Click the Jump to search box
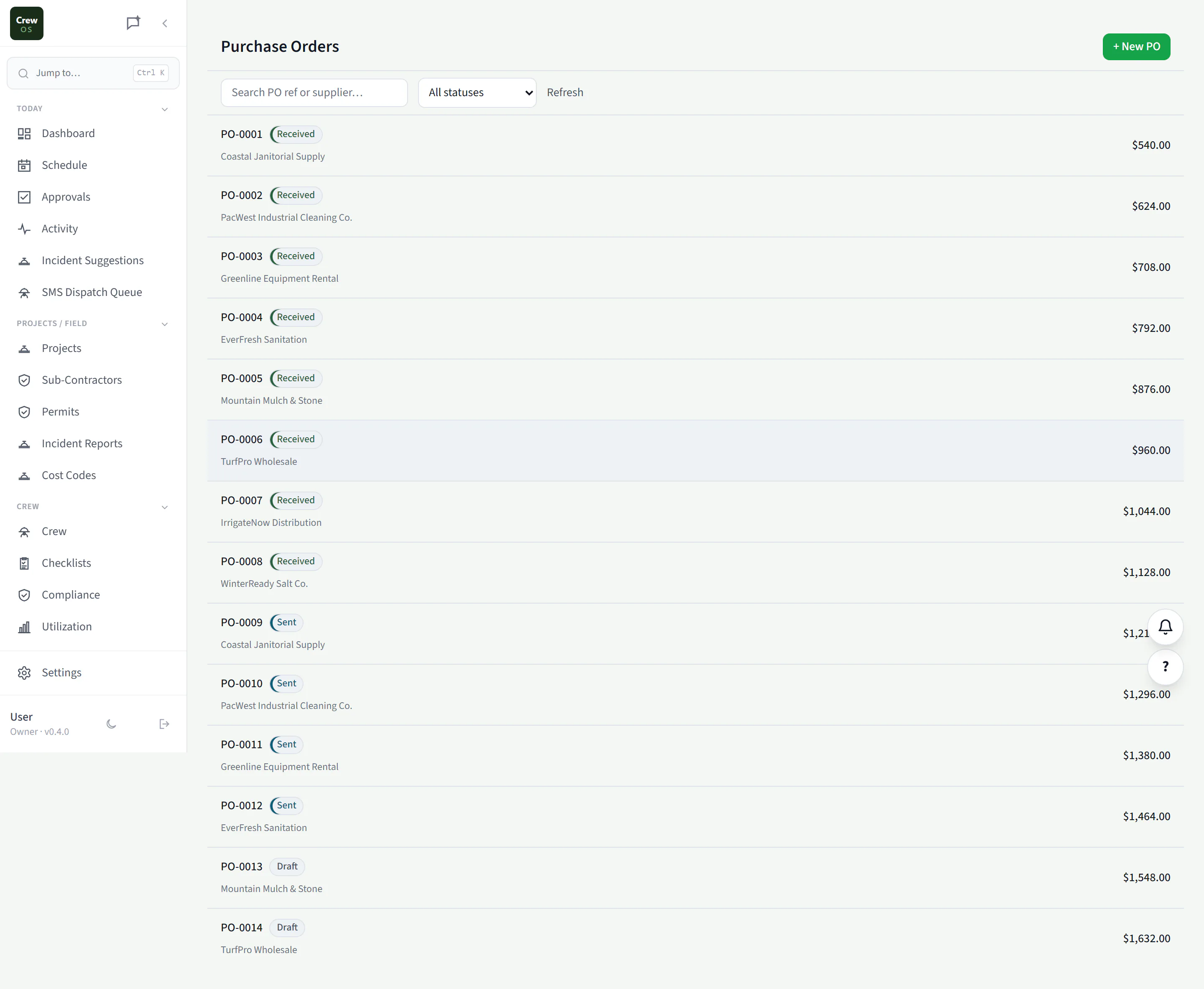 point(93,73)
